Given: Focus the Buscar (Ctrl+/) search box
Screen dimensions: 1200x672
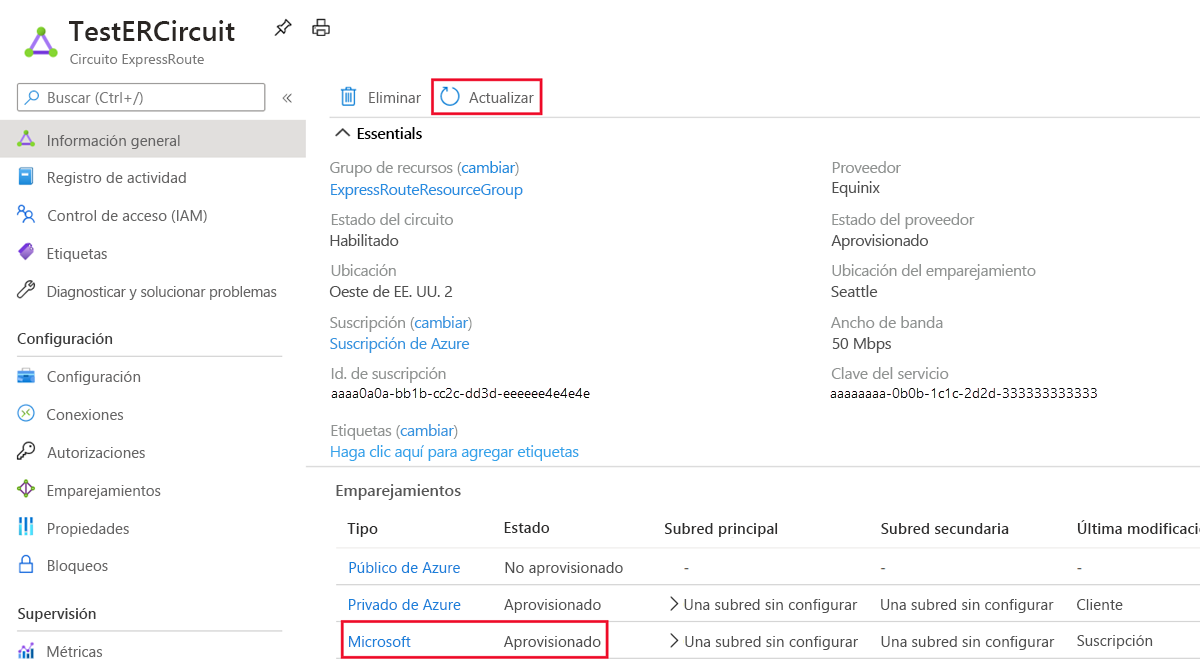Looking at the screenshot, I should (x=141, y=98).
